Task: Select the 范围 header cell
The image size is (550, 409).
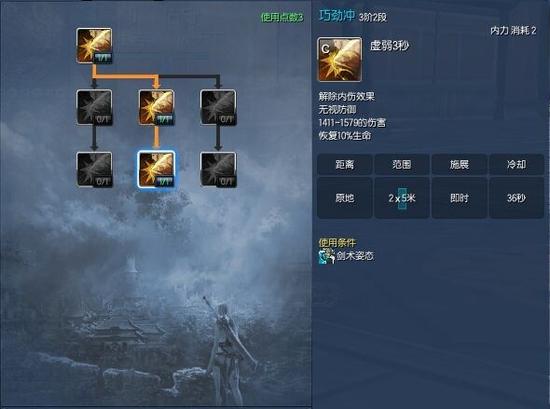Action: tap(402, 164)
